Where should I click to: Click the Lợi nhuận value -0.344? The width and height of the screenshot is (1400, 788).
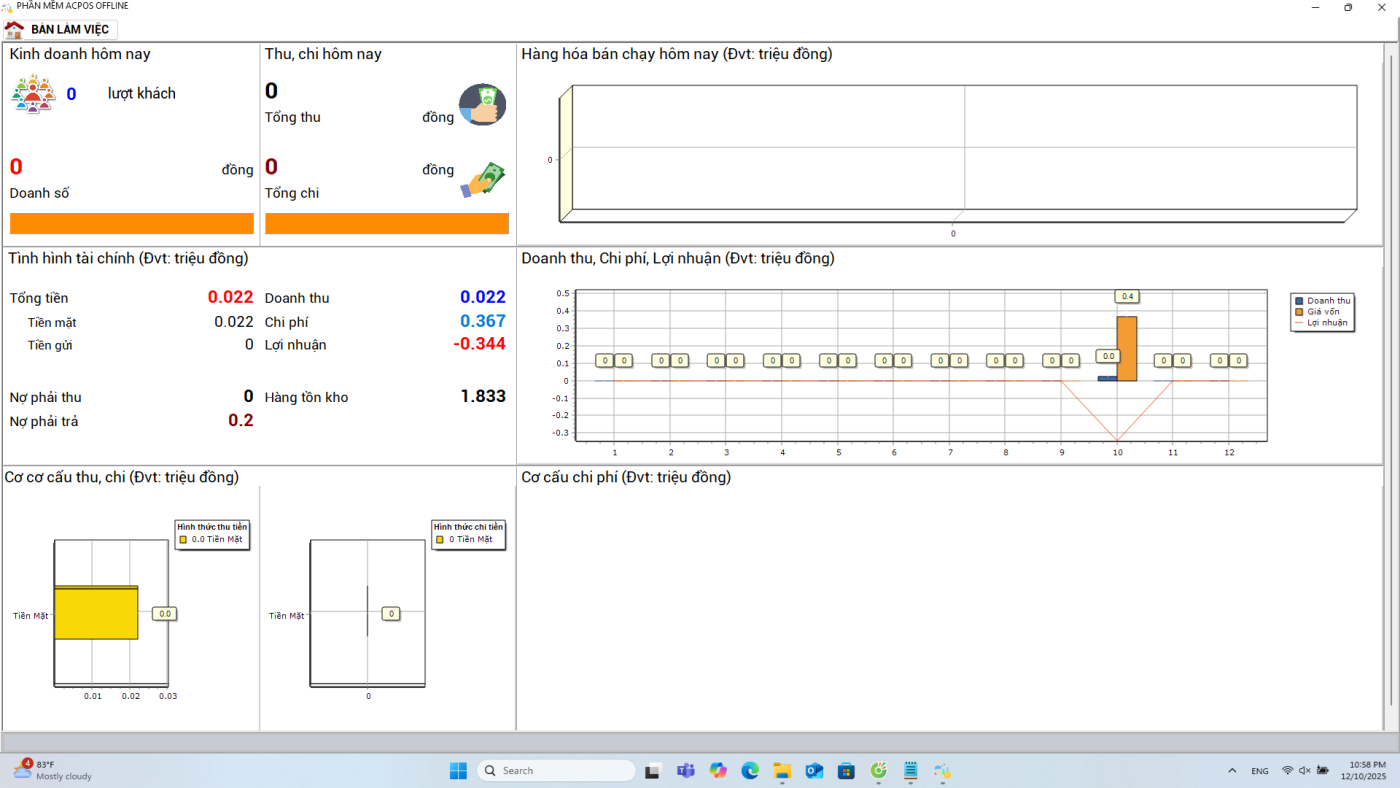479,345
